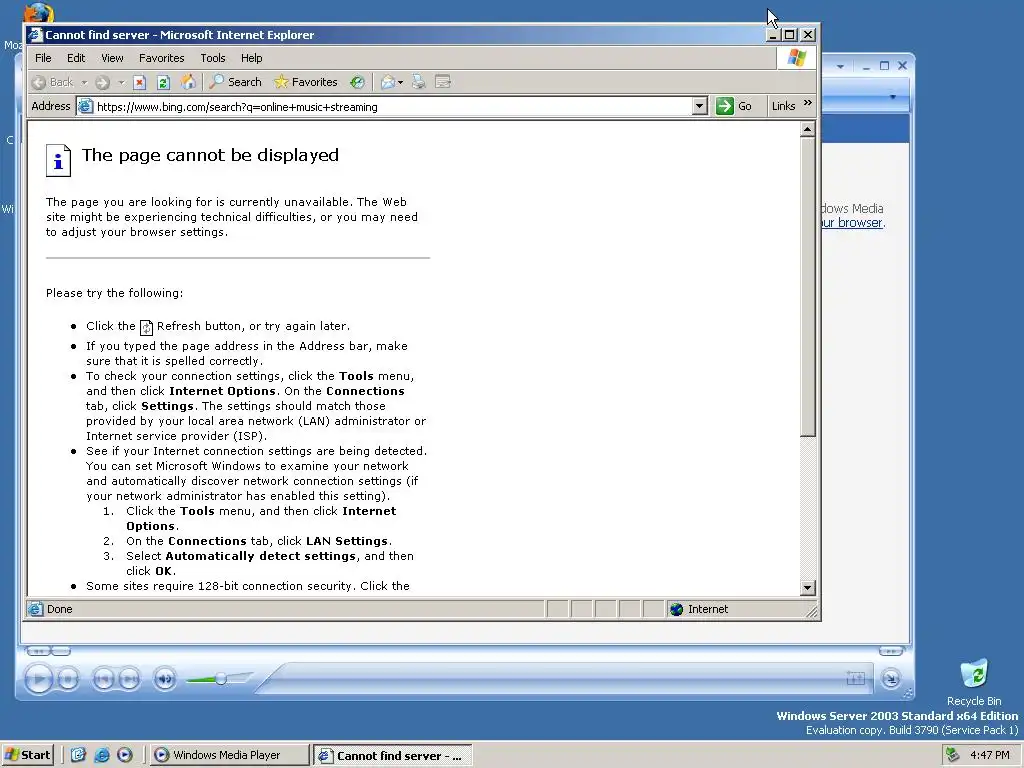The width and height of the screenshot is (1024, 768).
Task: Click the 4:47 PM clock
Action: click(x=989, y=755)
